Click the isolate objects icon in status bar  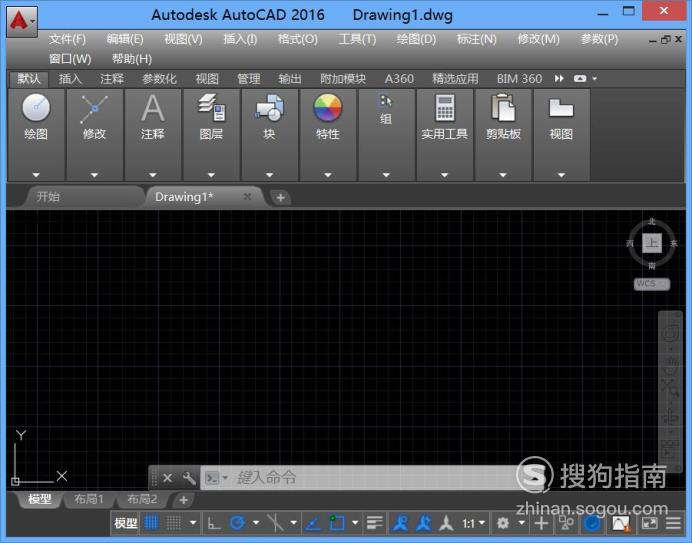coord(566,523)
